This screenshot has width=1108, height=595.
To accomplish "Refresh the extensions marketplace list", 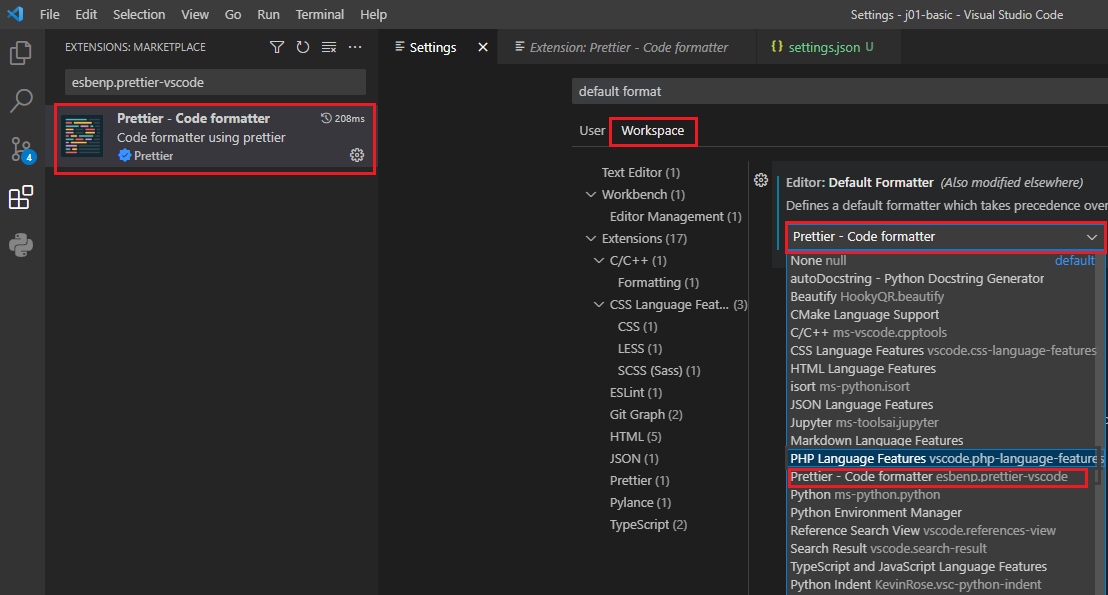I will point(303,47).
